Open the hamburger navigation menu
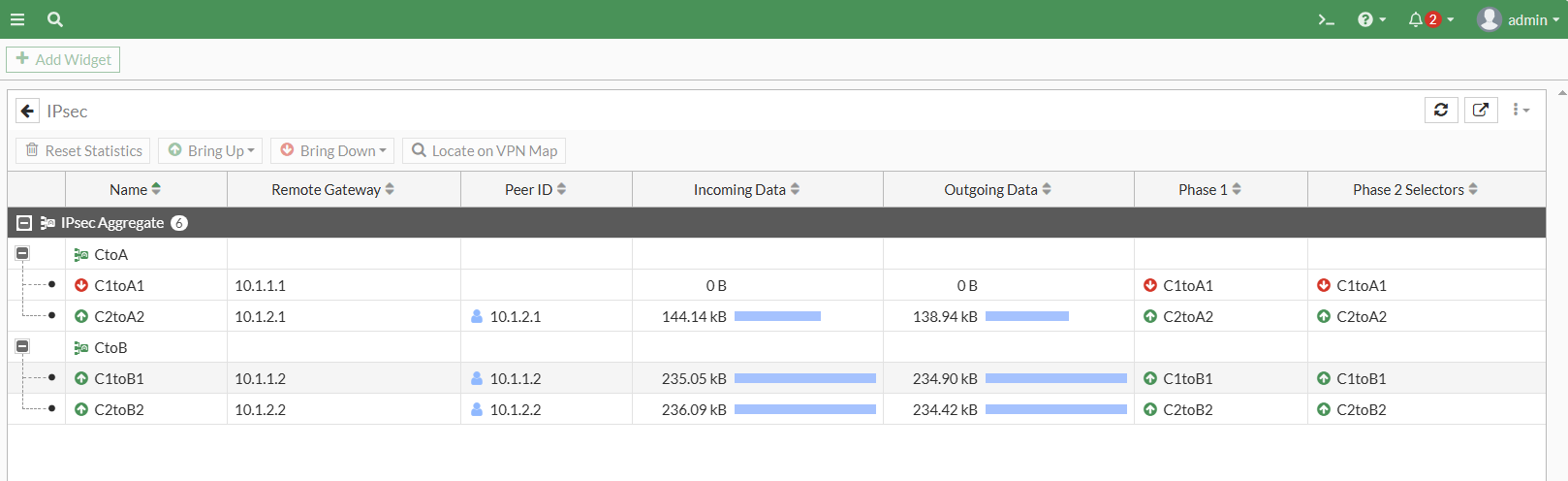This screenshot has height=481, width=1568. coord(16,19)
